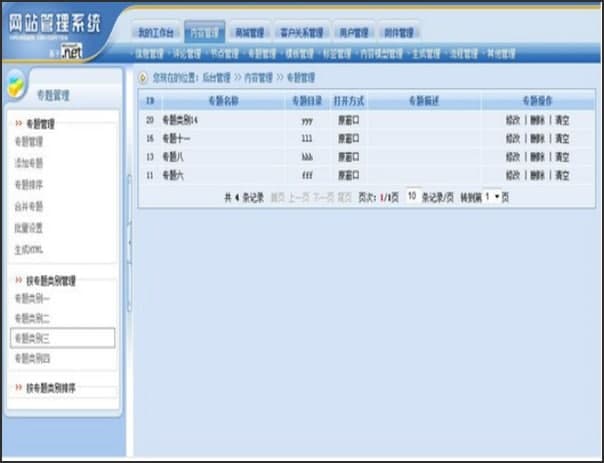The image size is (604, 463).
Task: Click the 专题名称 column header
Action: [x=223, y=101]
